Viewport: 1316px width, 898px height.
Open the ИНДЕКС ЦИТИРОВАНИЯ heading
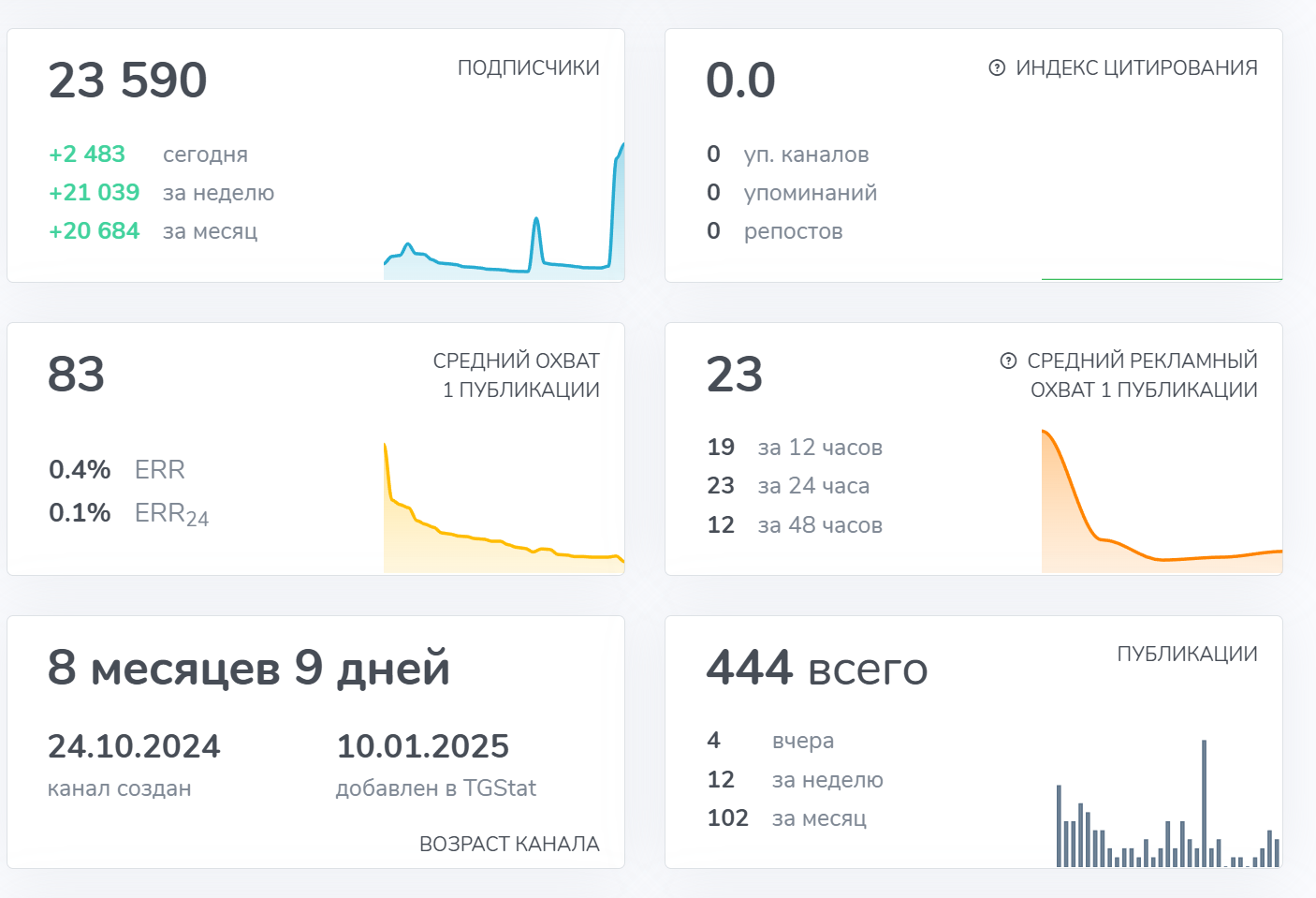click(1136, 67)
